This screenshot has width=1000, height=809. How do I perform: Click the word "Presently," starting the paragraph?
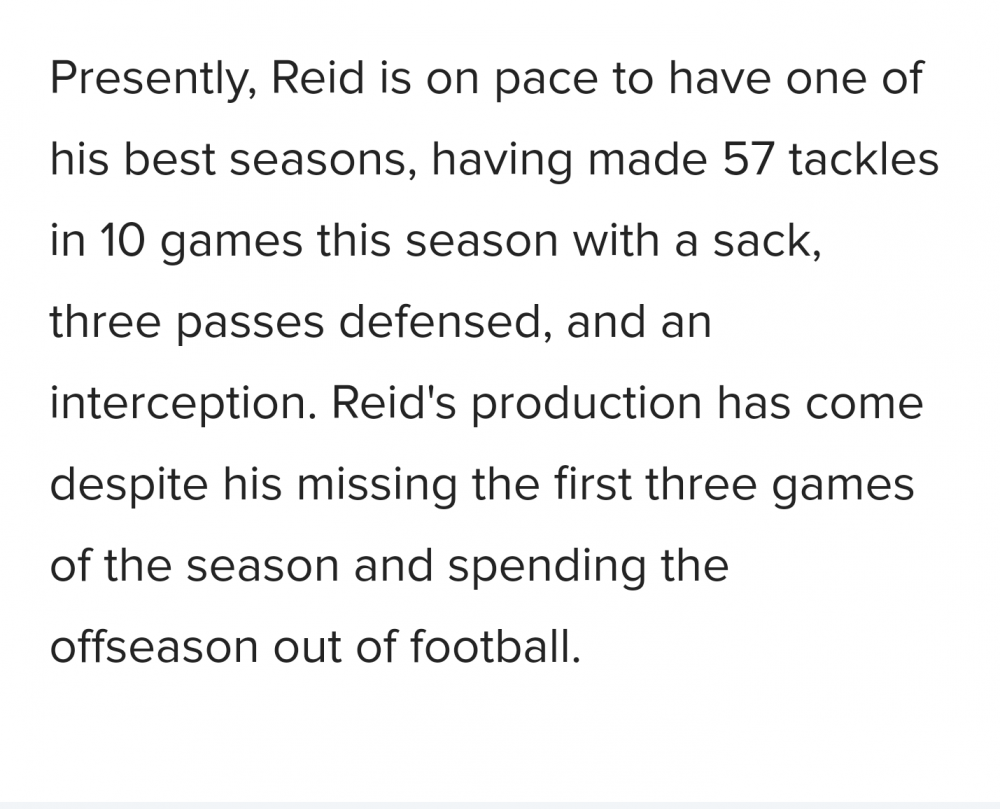pyautogui.click(x=153, y=79)
